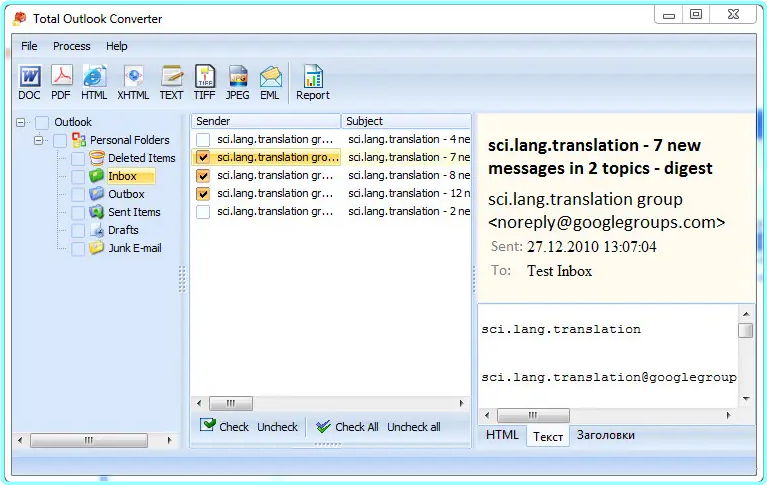Collapse the Personal Folders node
The height and width of the screenshot is (485, 767).
[39, 140]
